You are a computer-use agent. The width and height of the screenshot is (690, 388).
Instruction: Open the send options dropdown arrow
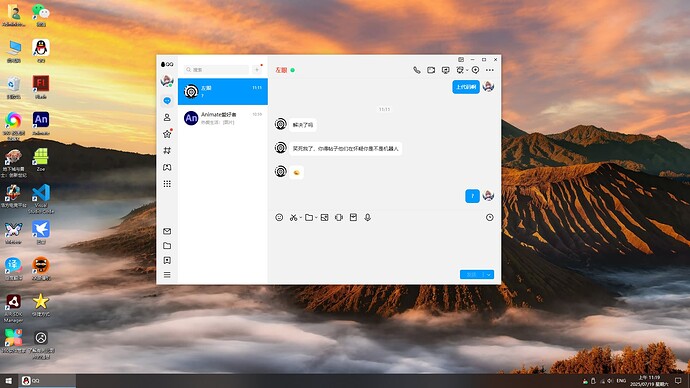click(488, 275)
